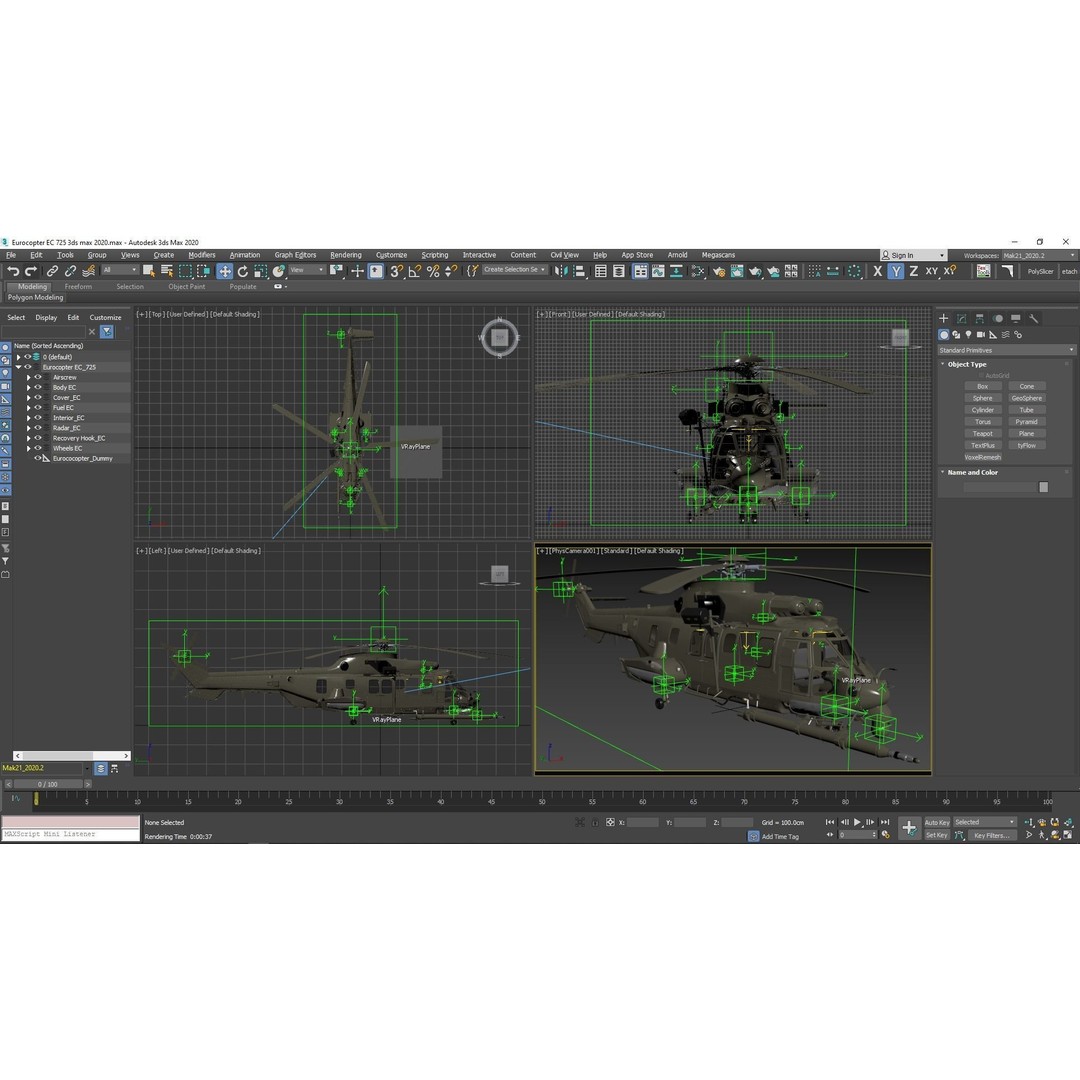Image resolution: width=1080 pixels, height=1080 pixels.
Task: Select the Select and Rotate tool
Action: (x=242, y=271)
